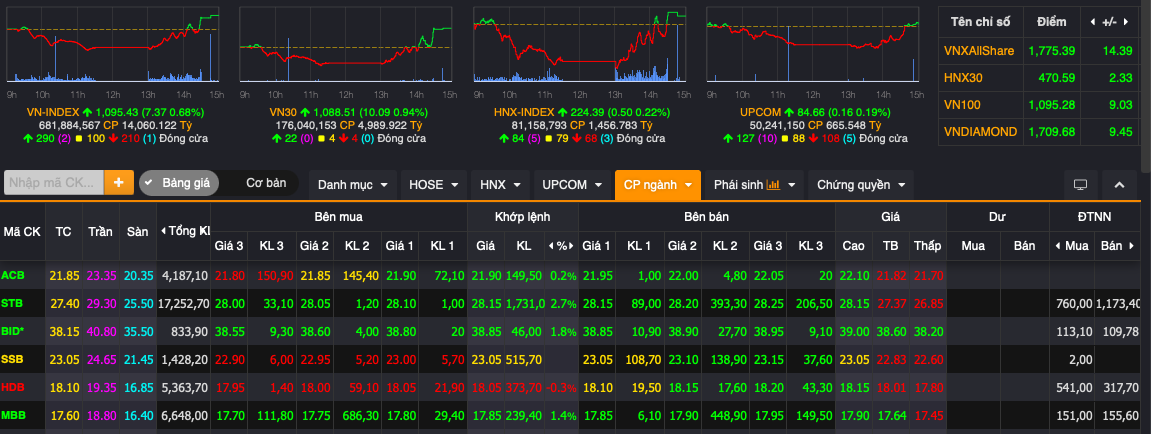
Task: Click HDB percent change -0.3%
Action: (562, 387)
